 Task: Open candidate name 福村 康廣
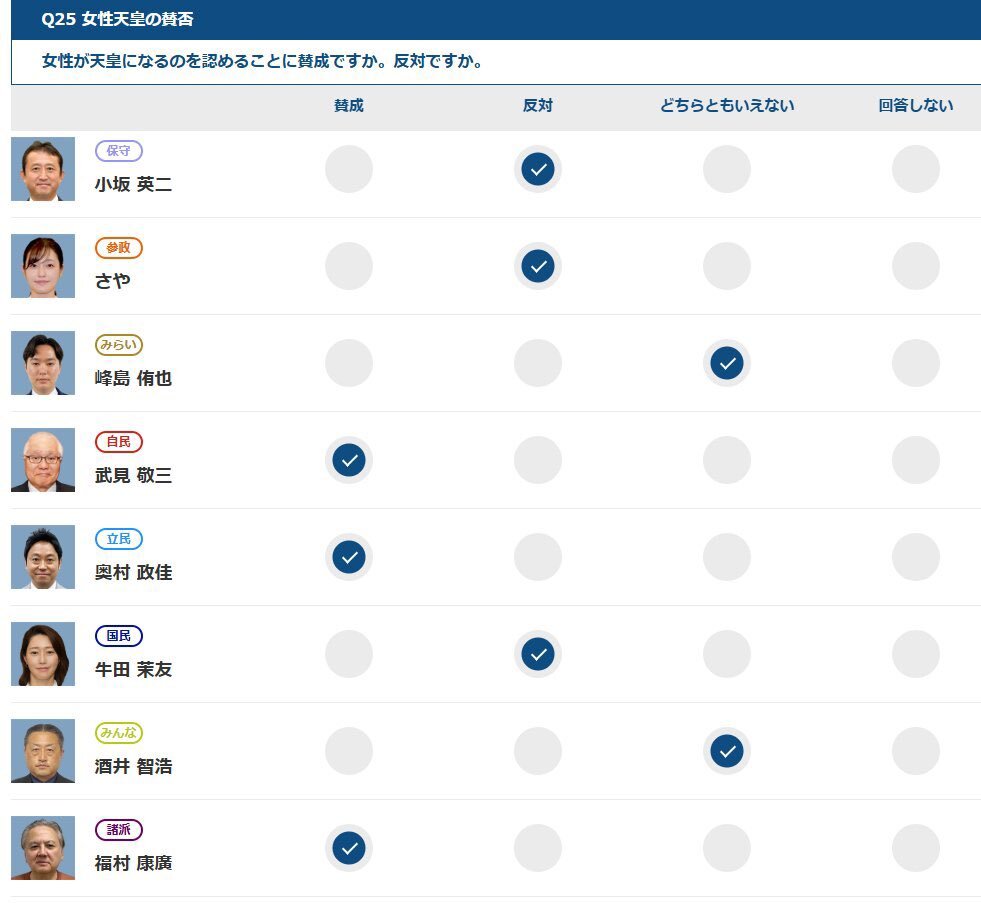(x=133, y=863)
